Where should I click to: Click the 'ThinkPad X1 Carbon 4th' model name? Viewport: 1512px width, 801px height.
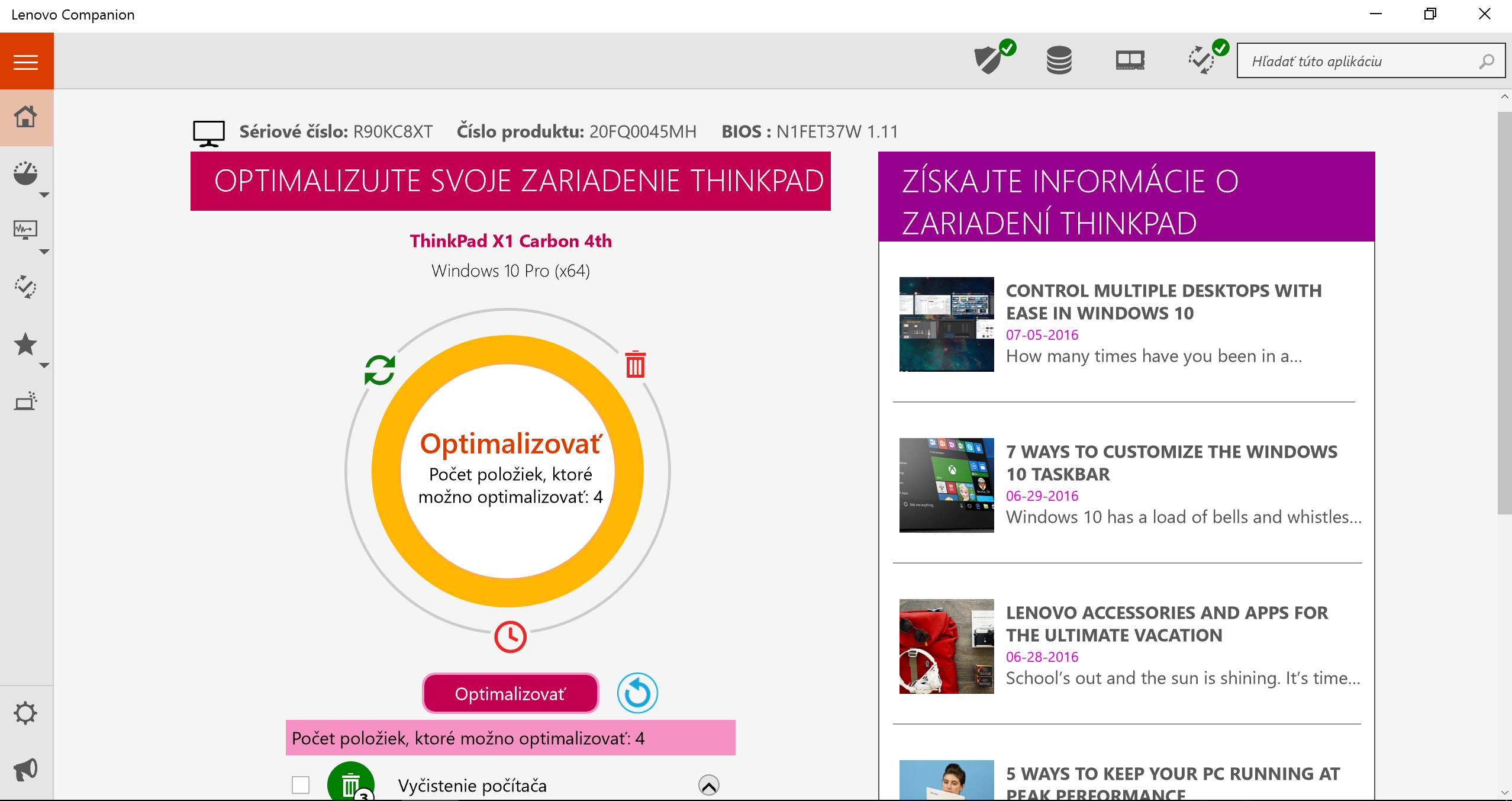511,241
